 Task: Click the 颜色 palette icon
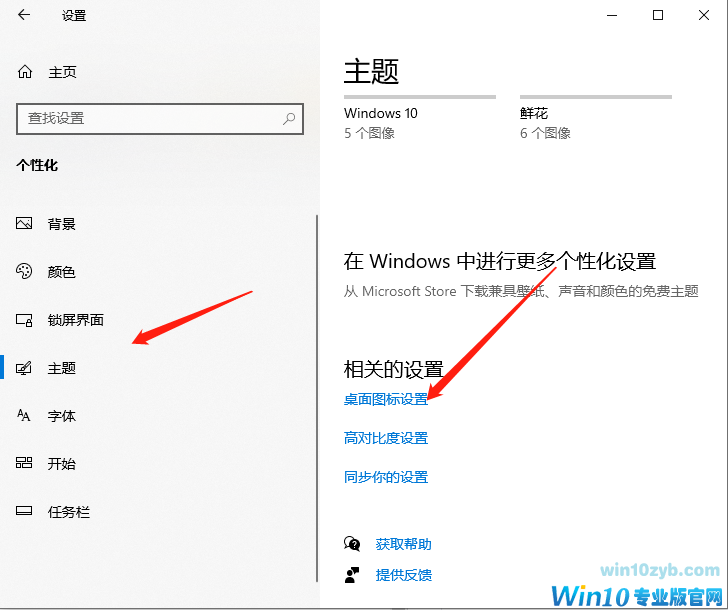[24, 271]
